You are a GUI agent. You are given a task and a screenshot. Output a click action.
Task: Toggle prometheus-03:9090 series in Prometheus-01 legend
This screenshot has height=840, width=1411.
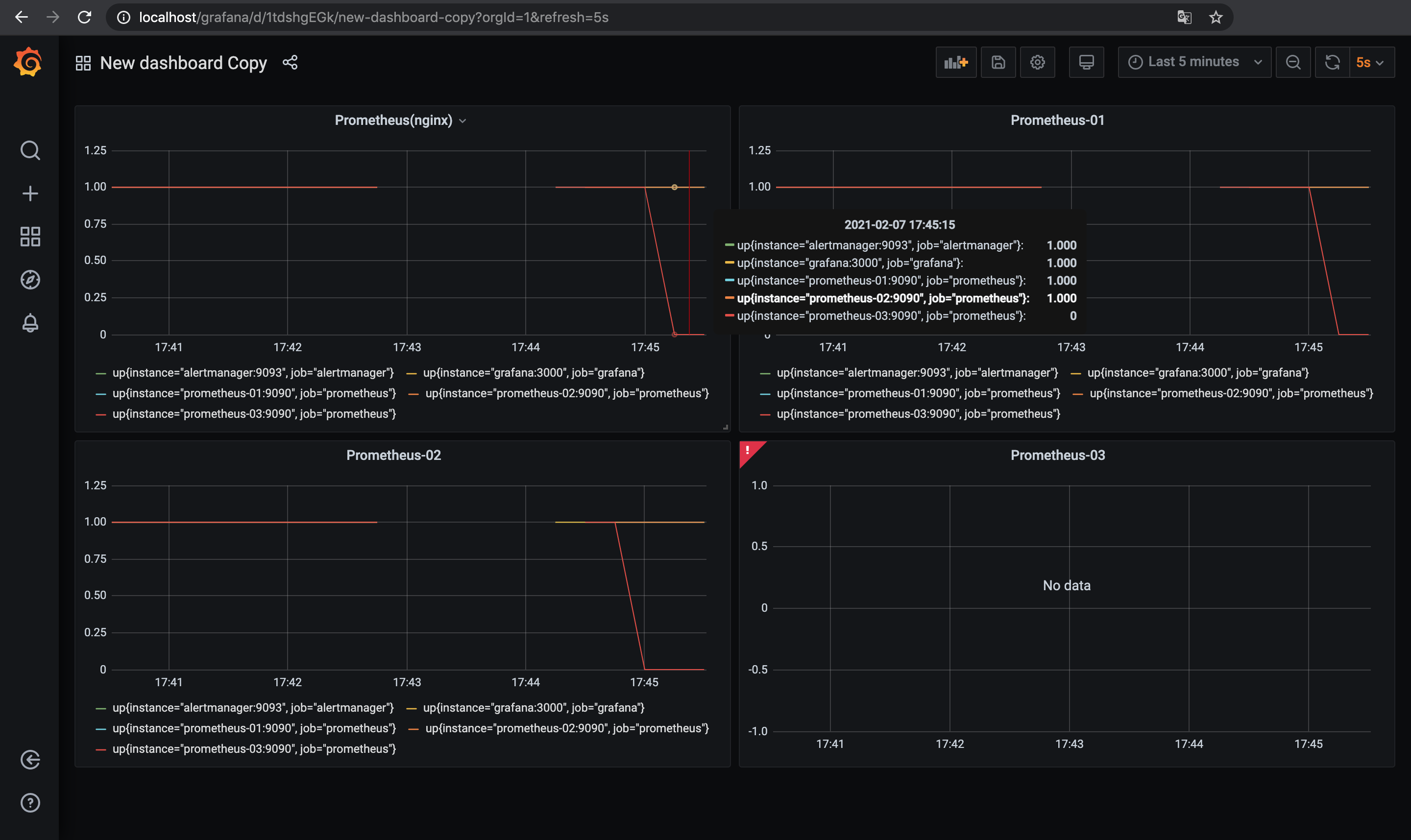919,414
